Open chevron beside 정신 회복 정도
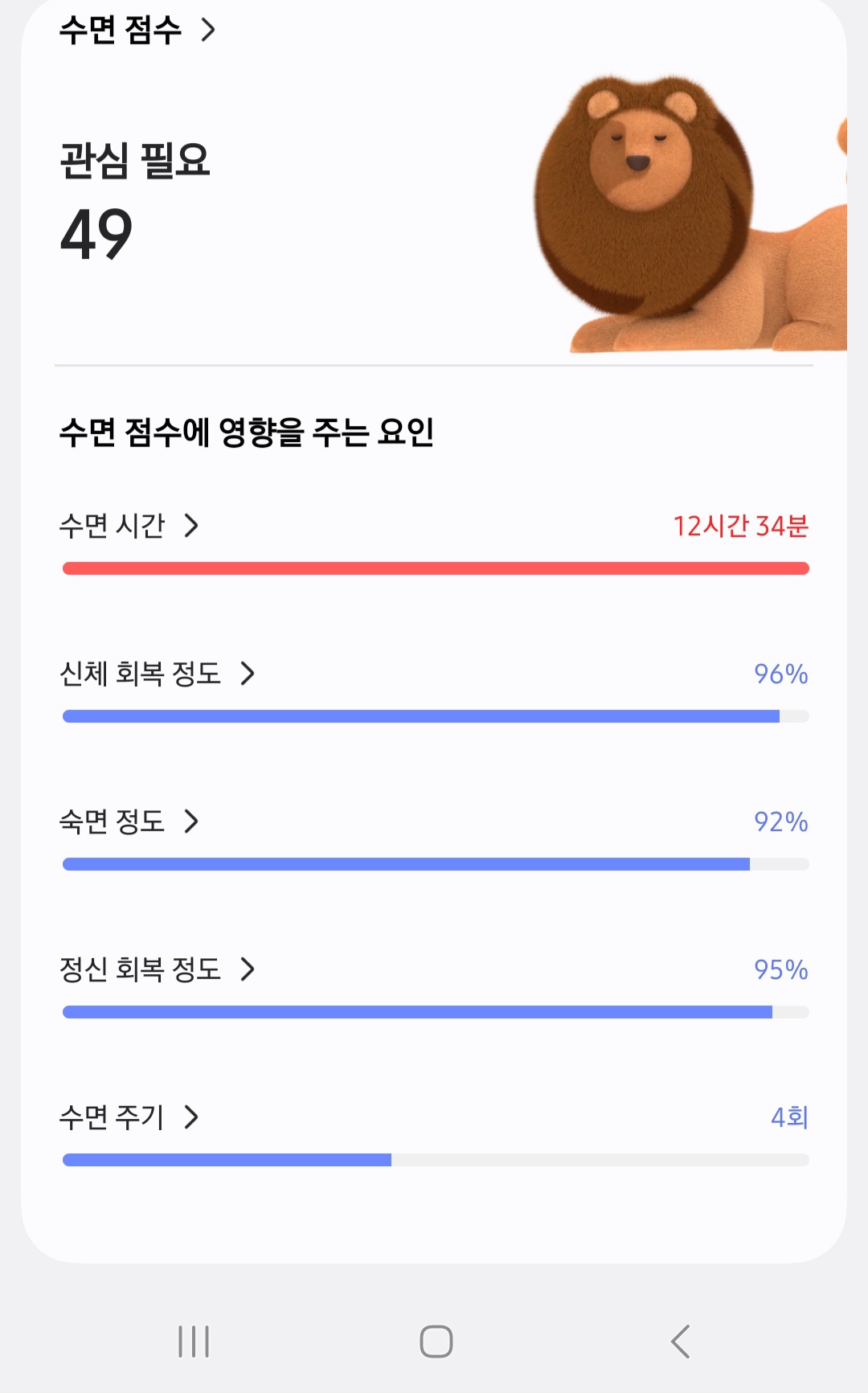 pos(248,969)
